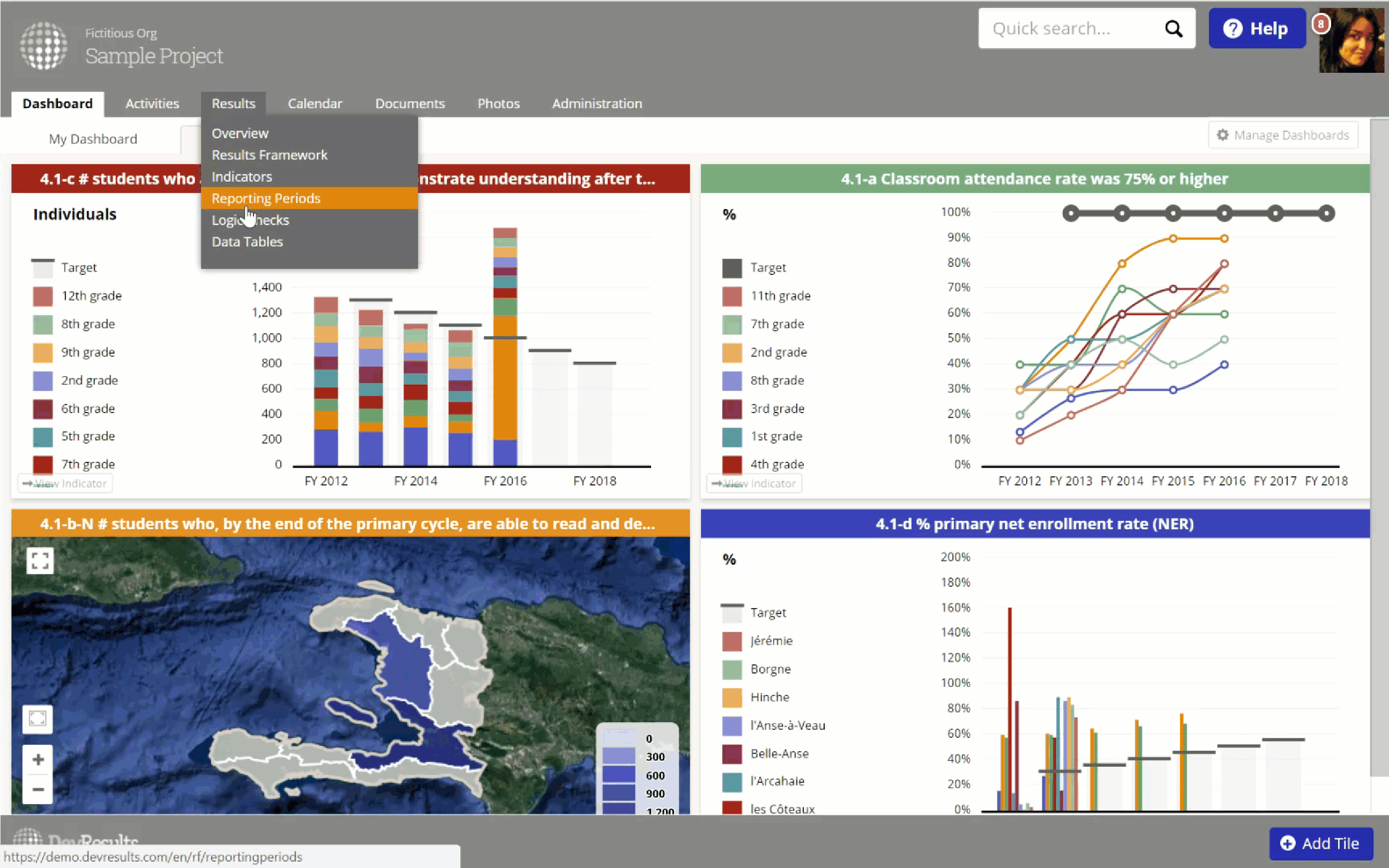Screen dimensions: 1389x868
Task: Open the Results dropdown menu
Action: click(x=233, y=103)
